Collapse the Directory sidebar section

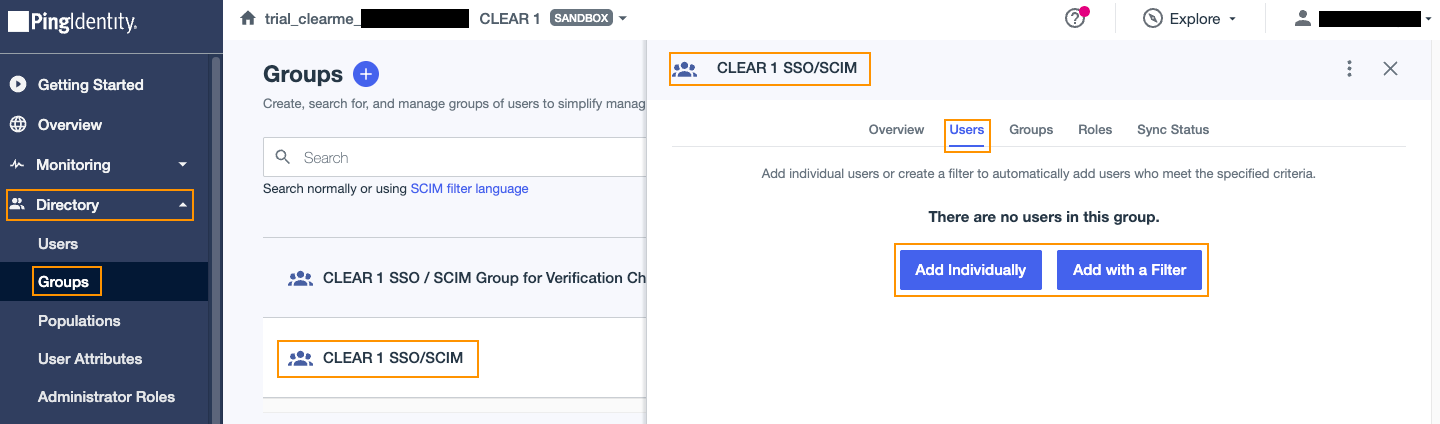tap(182, 205)
